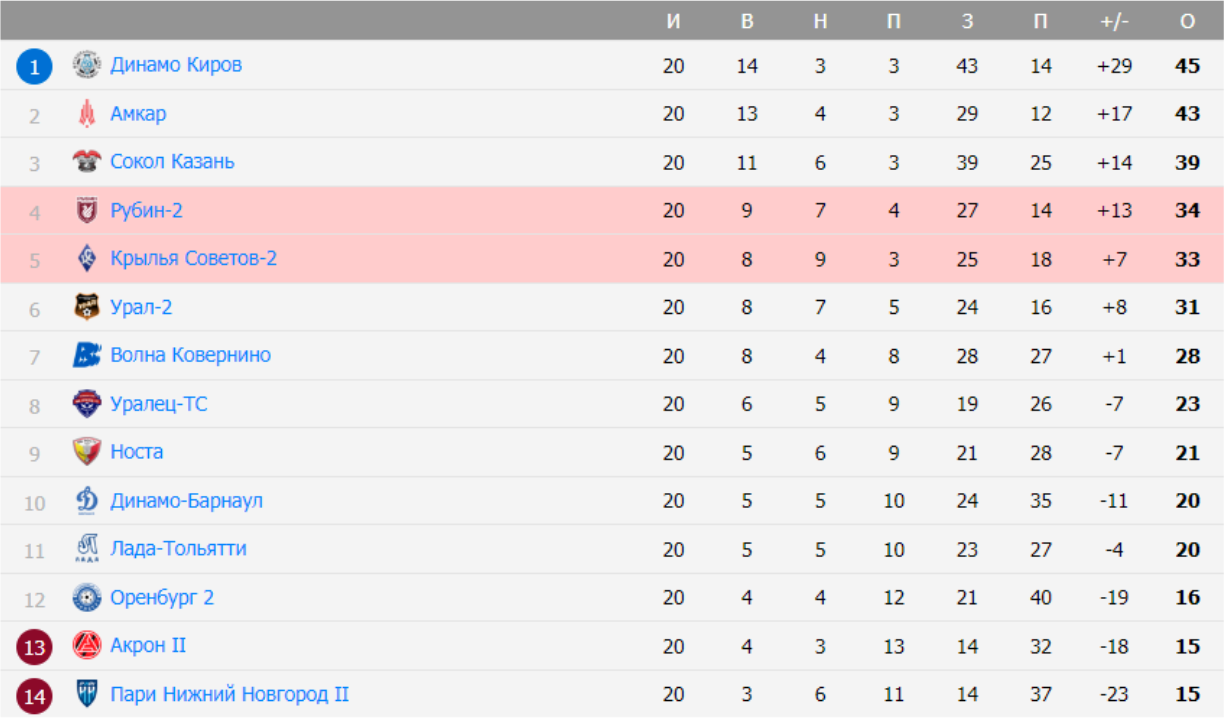Click the Рубин-2 team crest
The height and width of the screenshot is (718, 1224).
click(x=87, y=211)
